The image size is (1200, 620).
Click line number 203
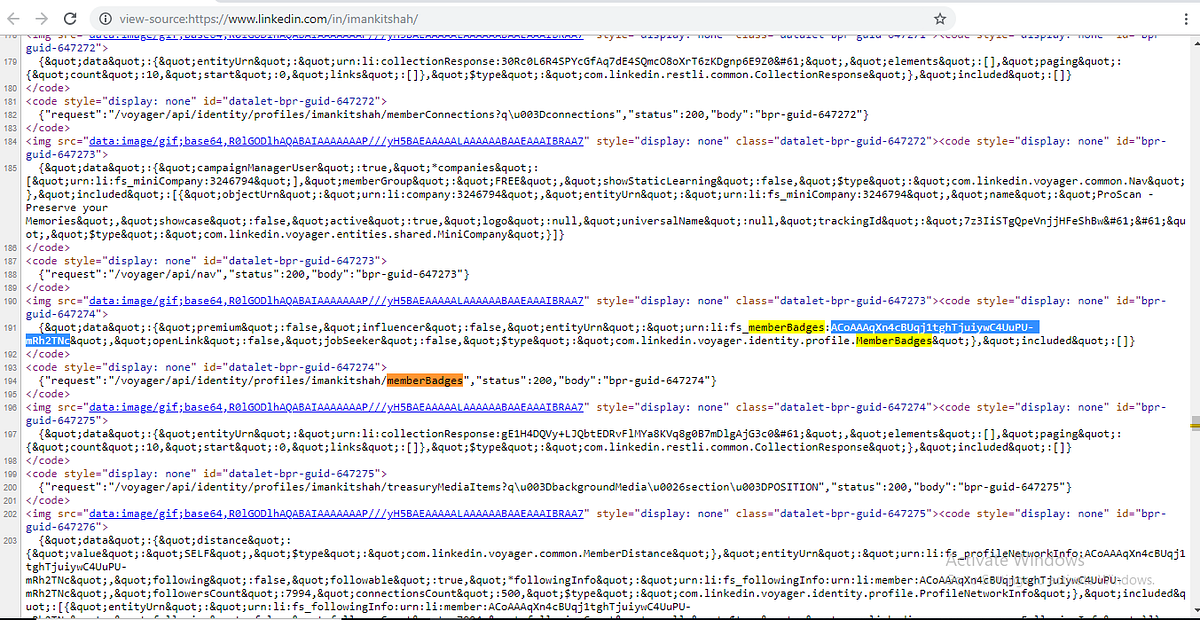tap(12, 540)
